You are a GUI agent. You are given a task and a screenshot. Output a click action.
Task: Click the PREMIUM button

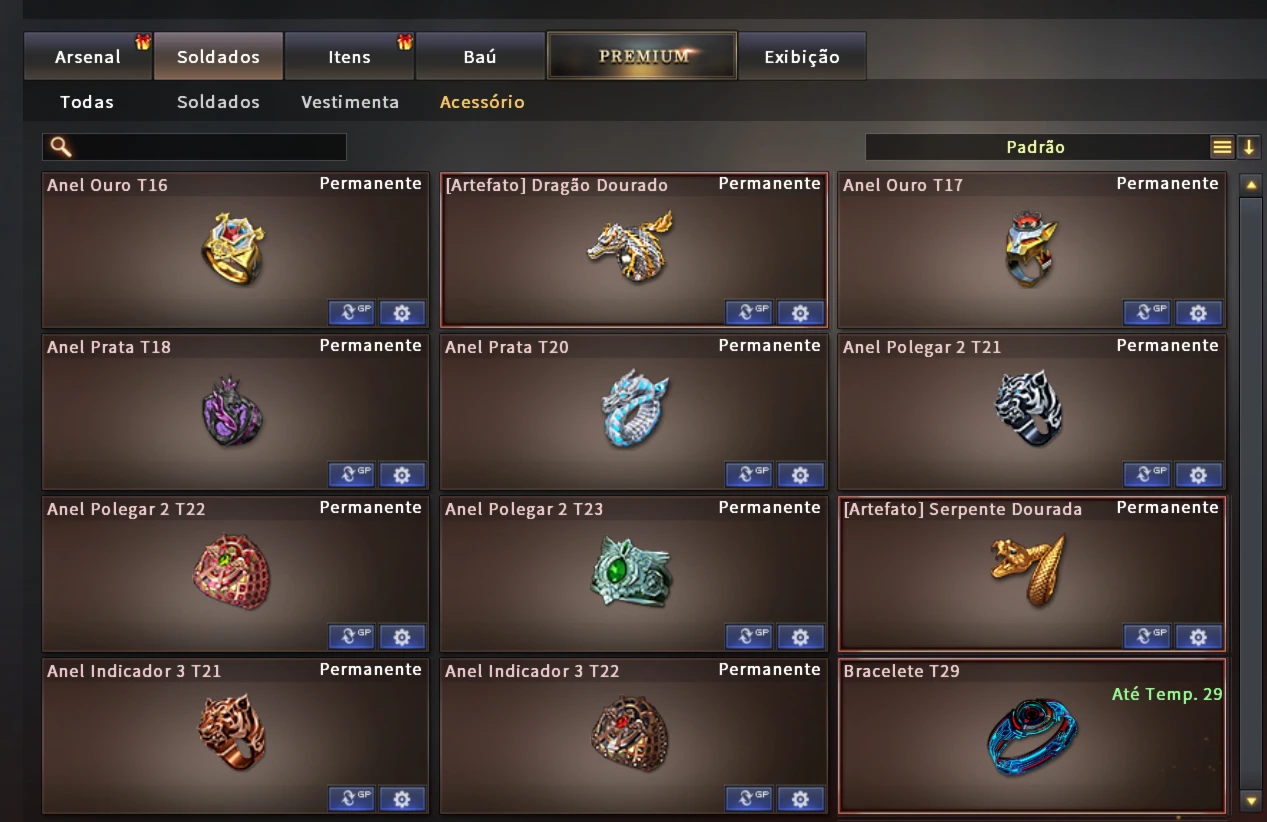642,56
